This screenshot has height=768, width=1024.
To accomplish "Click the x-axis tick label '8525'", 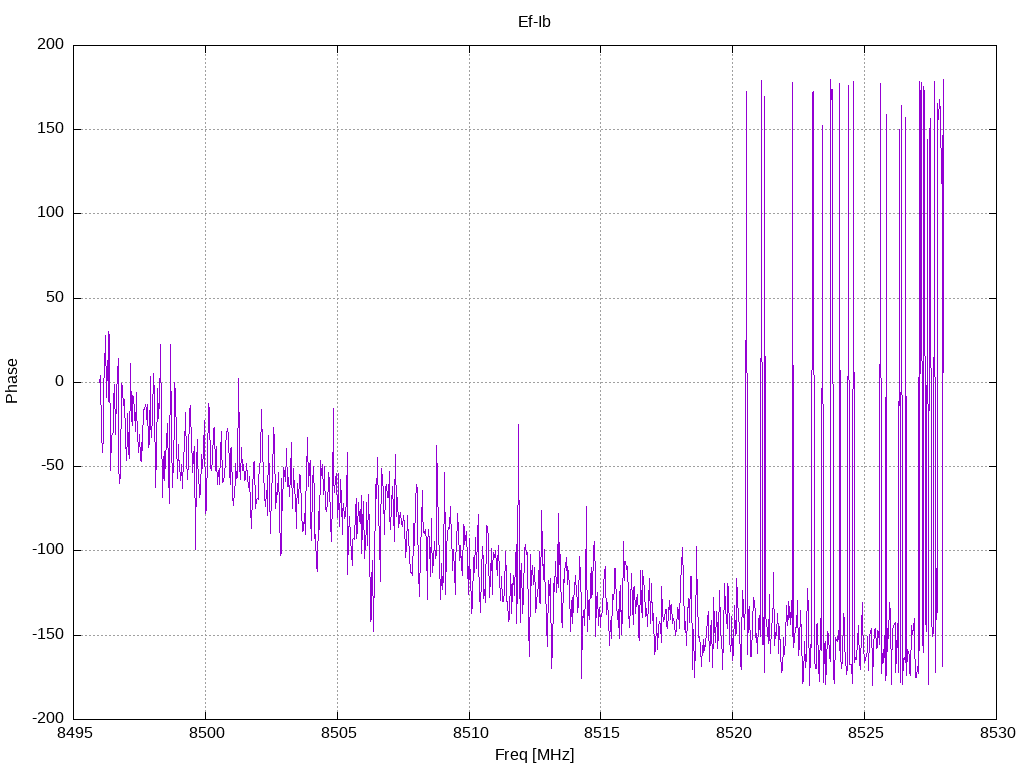I will (865, 733).
